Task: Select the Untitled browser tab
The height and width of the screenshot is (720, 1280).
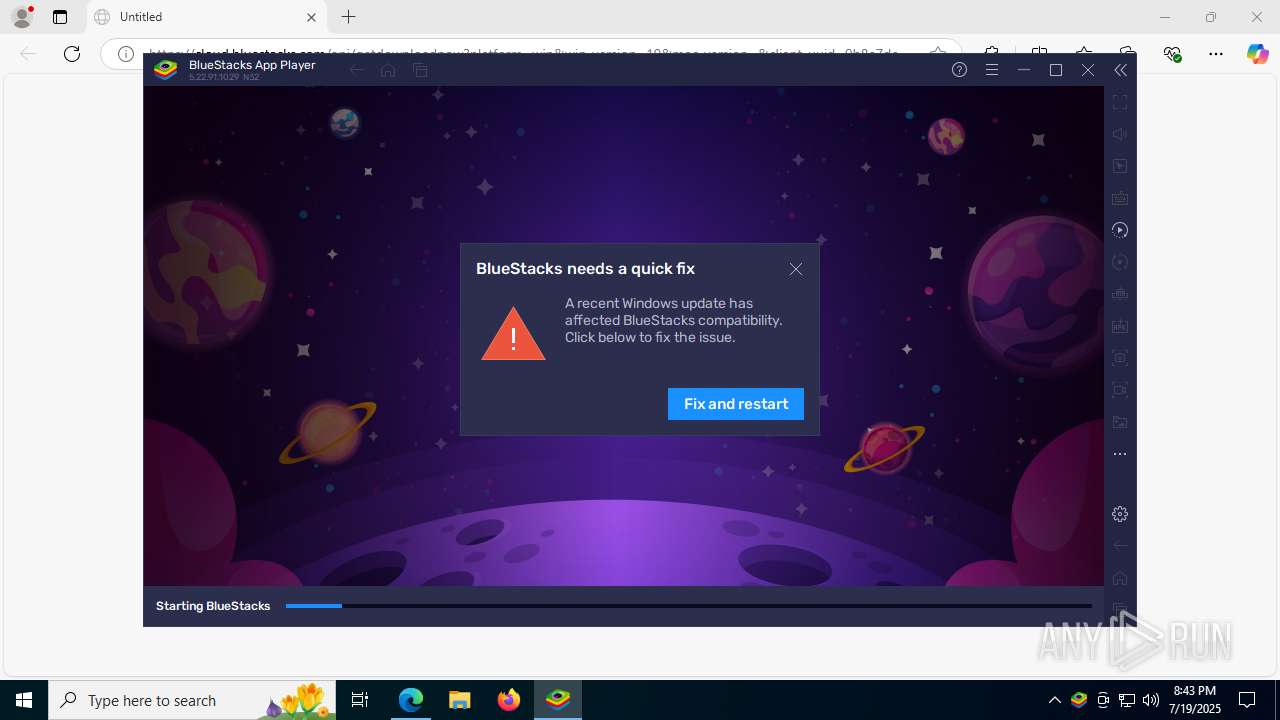Action: coord(207,17)
